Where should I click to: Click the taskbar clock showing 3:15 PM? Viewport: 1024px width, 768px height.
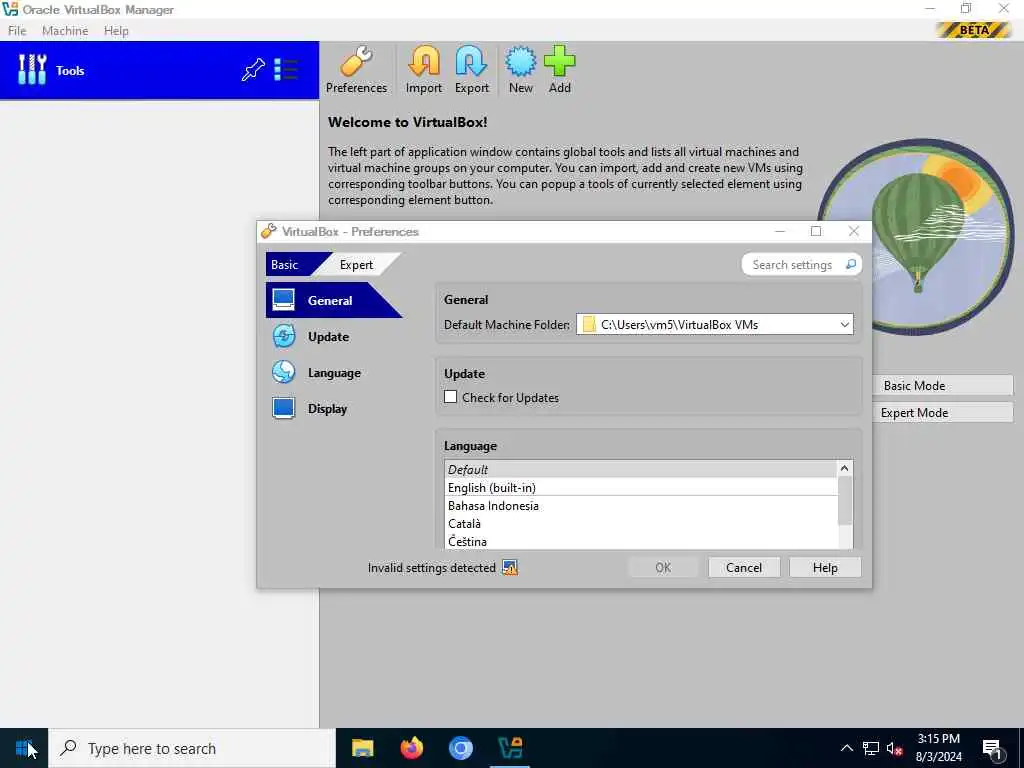(x=938, y=748)
